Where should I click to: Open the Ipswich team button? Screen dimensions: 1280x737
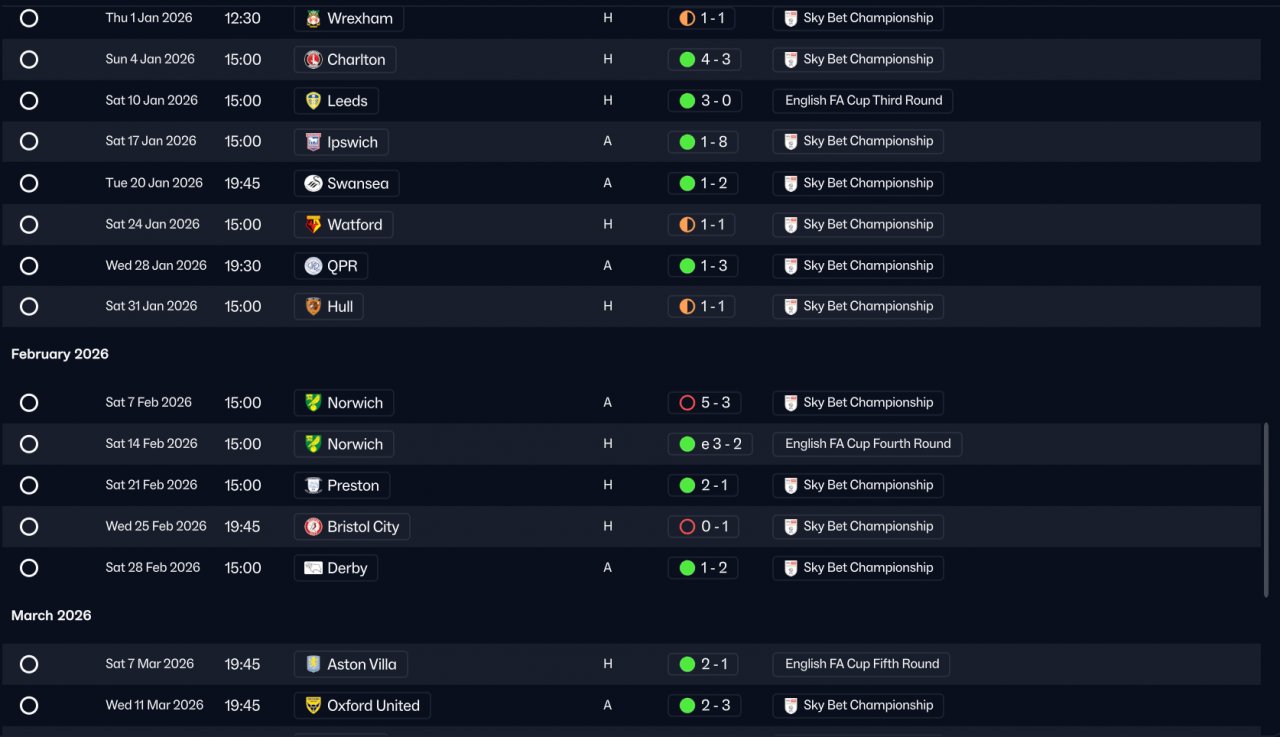click(341, 142)
